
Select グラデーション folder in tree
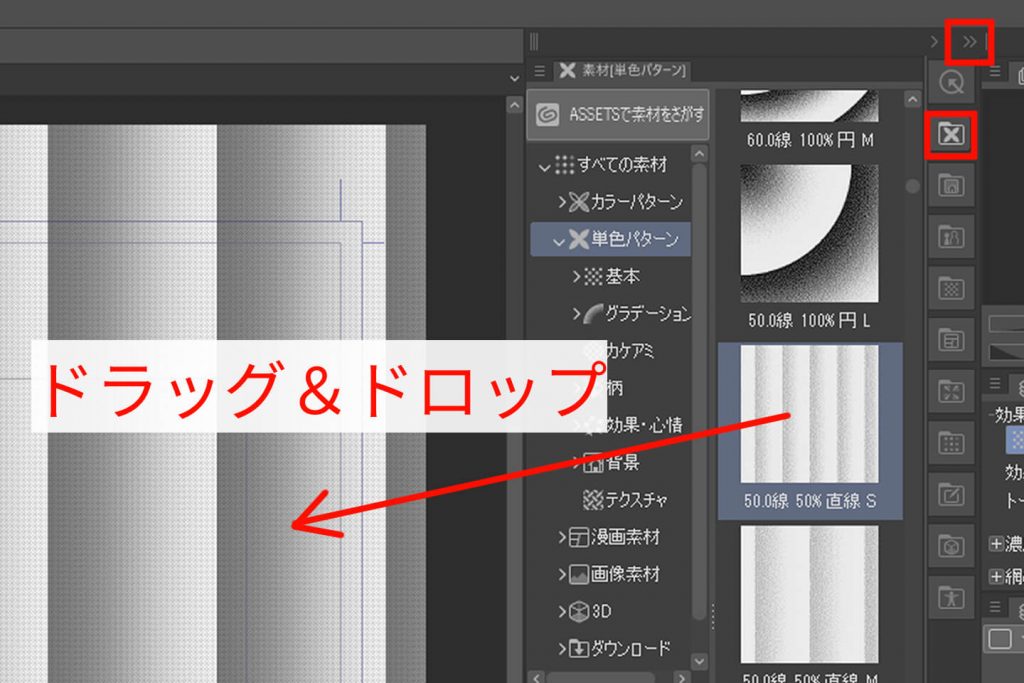(647, 313)
